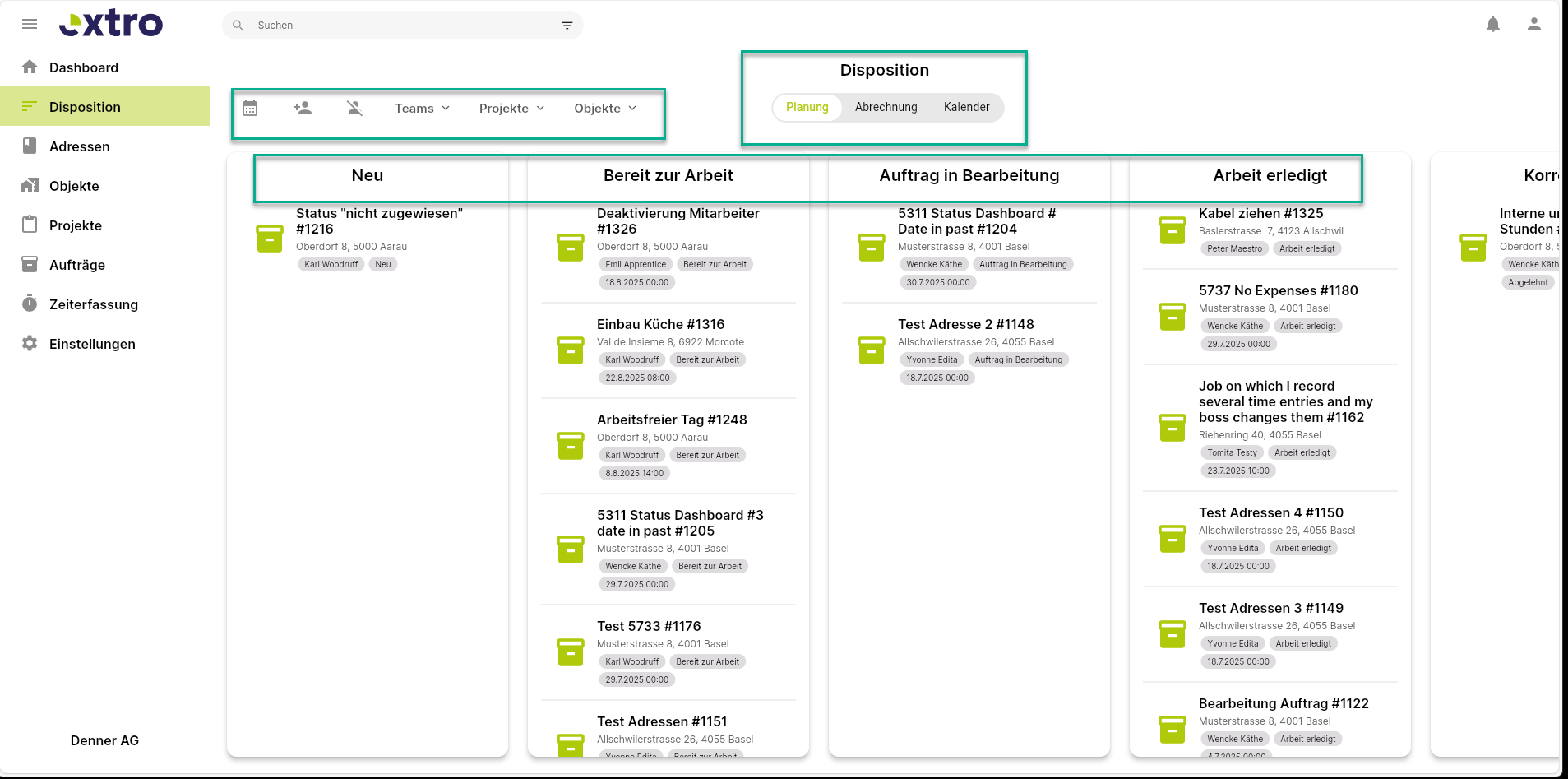Click the calendar filter icon
Screen dimensions: 1568x779
coord(250,108)
